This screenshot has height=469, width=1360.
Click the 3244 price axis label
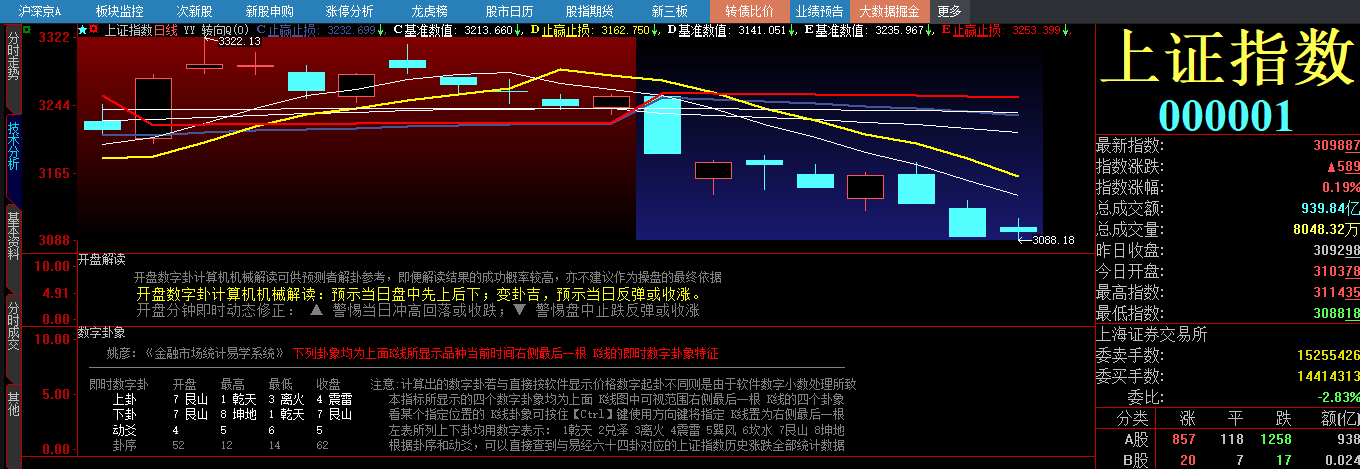click(54, 104)
